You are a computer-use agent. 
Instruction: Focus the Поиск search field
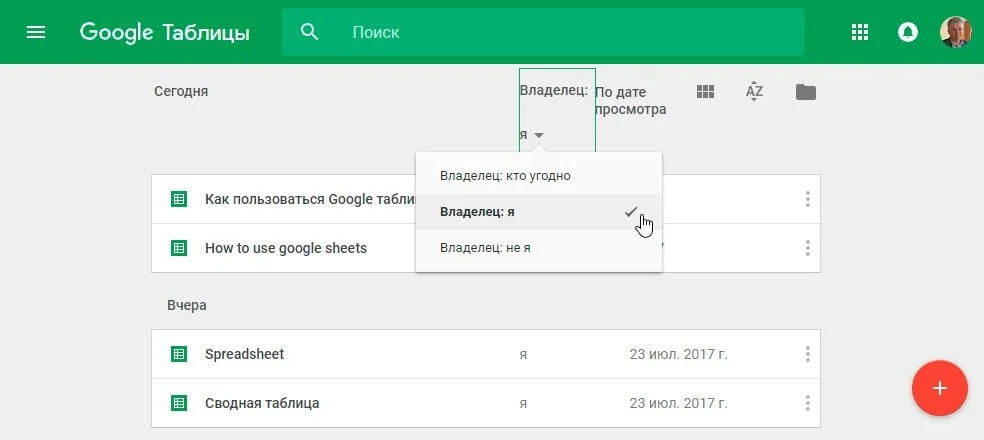pos(543,32)
